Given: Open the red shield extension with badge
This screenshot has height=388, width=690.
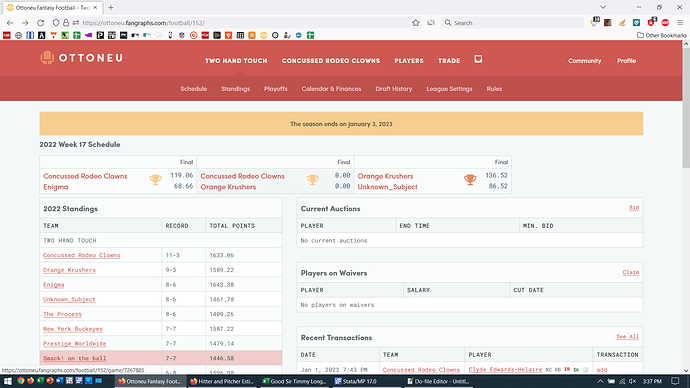Looking at the screenshot, I should tap(651, 22).
